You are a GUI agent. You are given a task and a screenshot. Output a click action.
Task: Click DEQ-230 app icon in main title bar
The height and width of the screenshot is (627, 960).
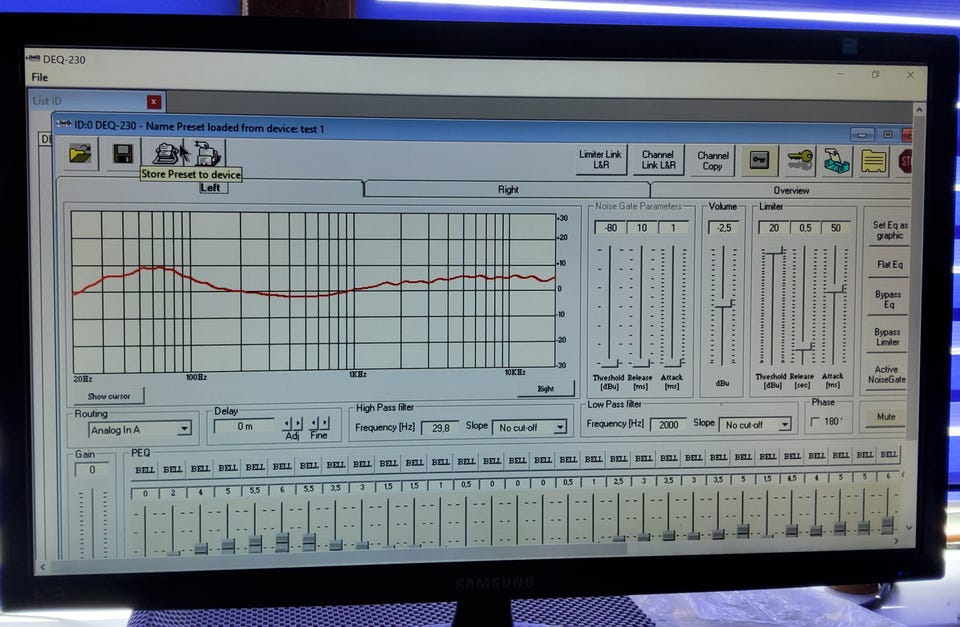[x=33, y=59]
